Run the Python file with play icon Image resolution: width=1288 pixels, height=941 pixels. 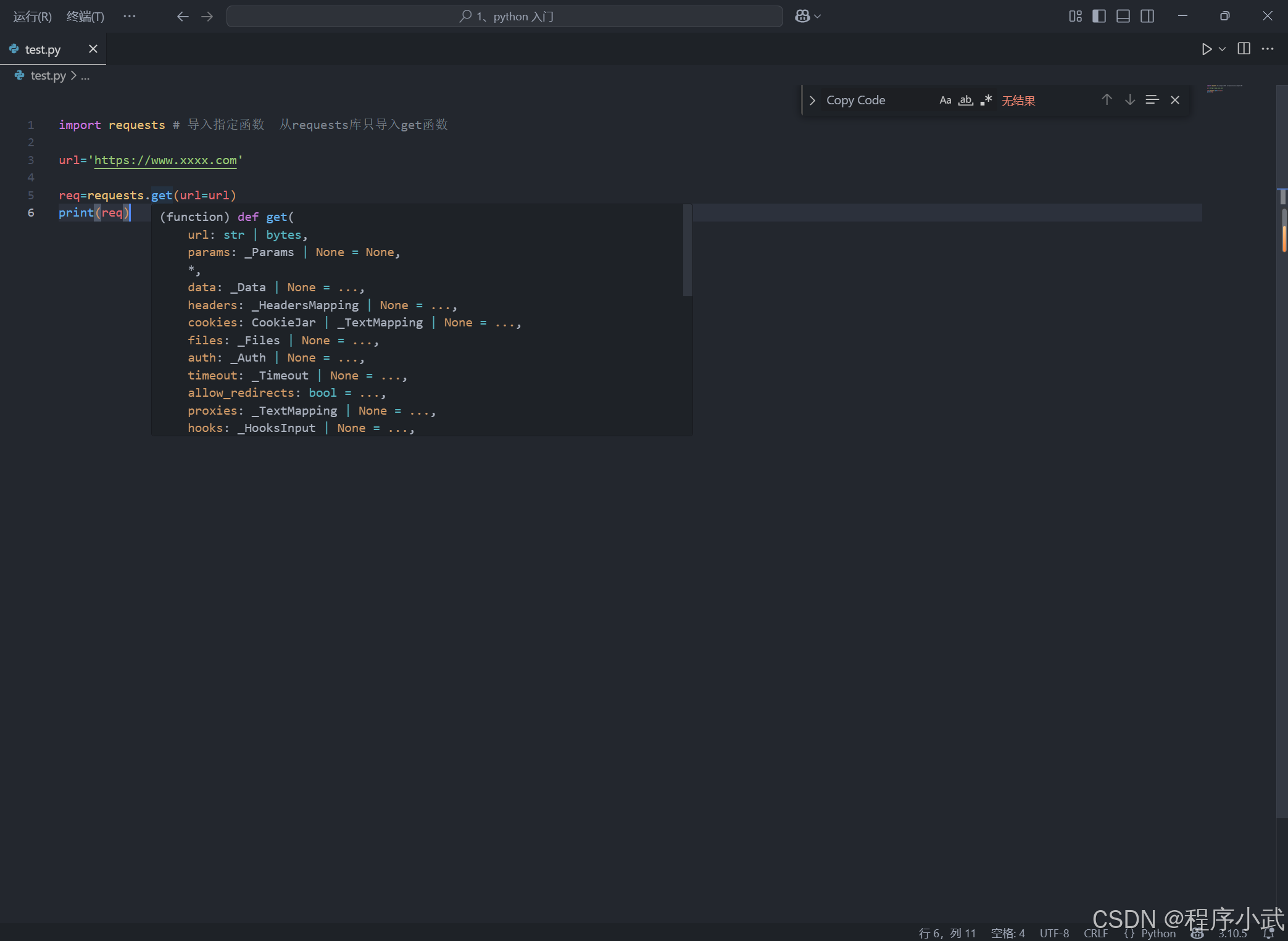[x=1207, y=49]
